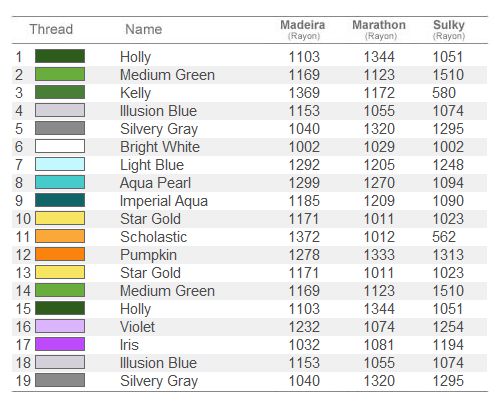This screenshot has height=402, width=500.
Task: Click Madeira code 1372 for Scholastic
Action: pyautogui.click(x=304, y=237)
